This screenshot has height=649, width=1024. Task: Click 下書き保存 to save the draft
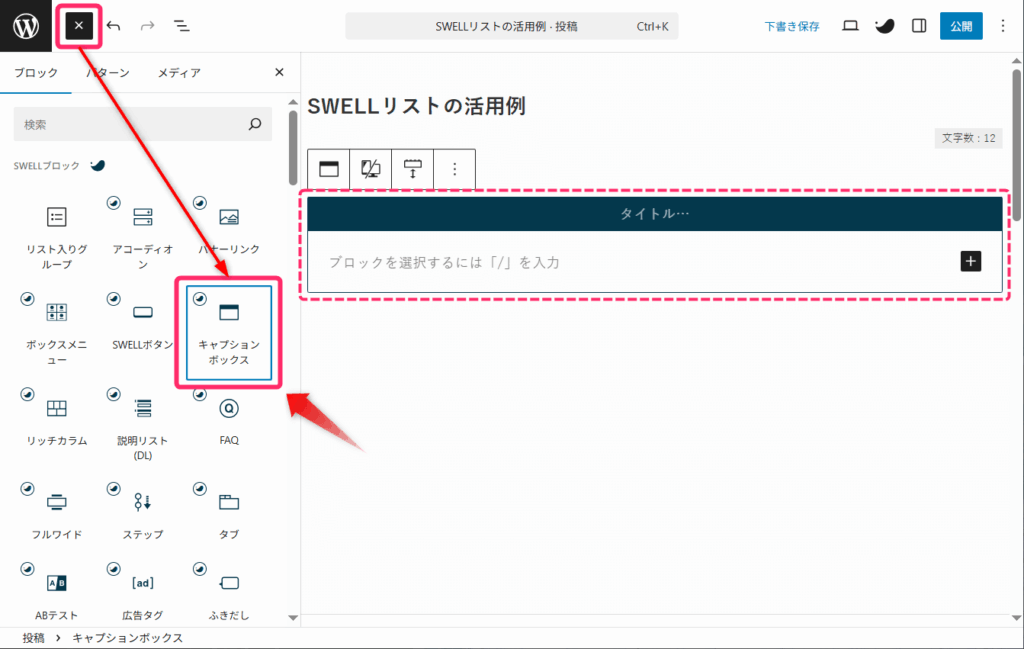[x=792, y=27]
